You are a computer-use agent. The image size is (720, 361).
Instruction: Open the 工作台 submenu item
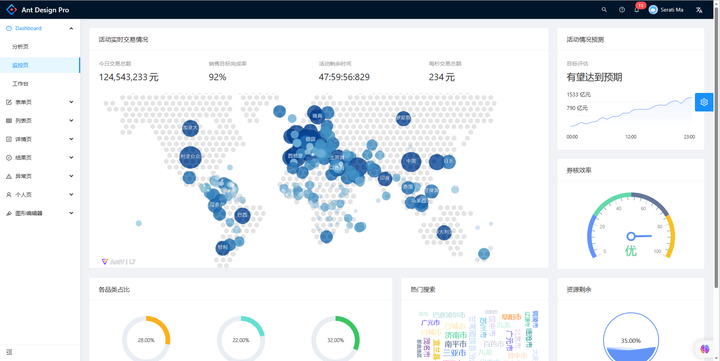[40, 84]
